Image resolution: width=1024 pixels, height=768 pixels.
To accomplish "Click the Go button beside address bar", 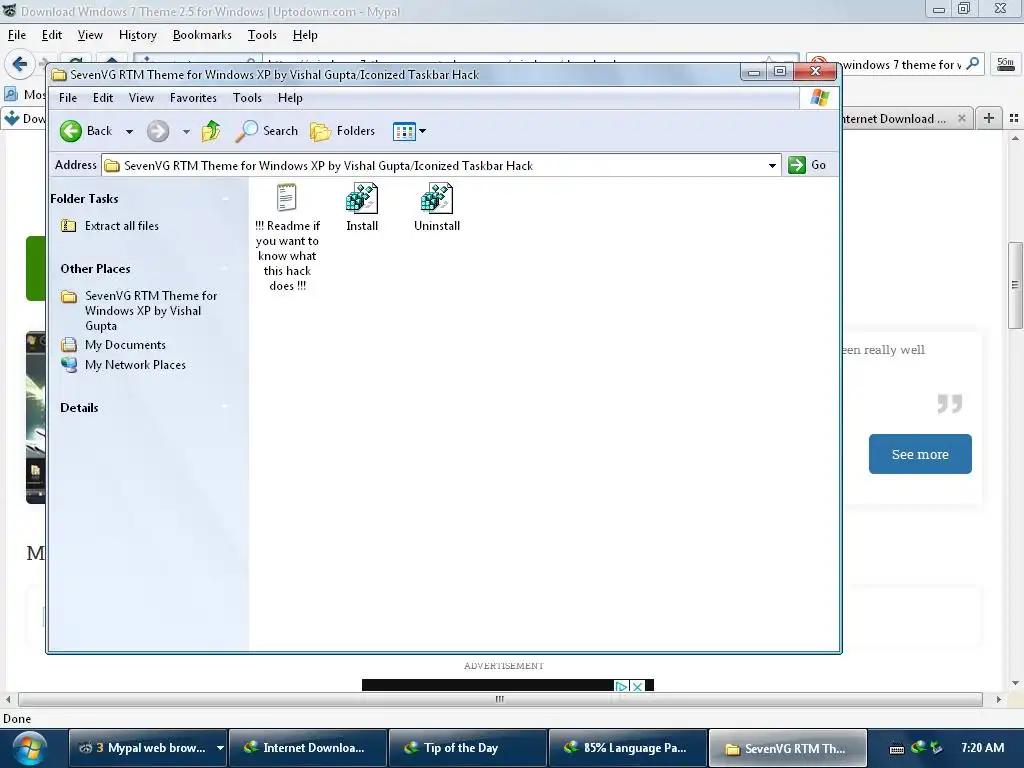I will pyautogui.click(x=807, y=165).
